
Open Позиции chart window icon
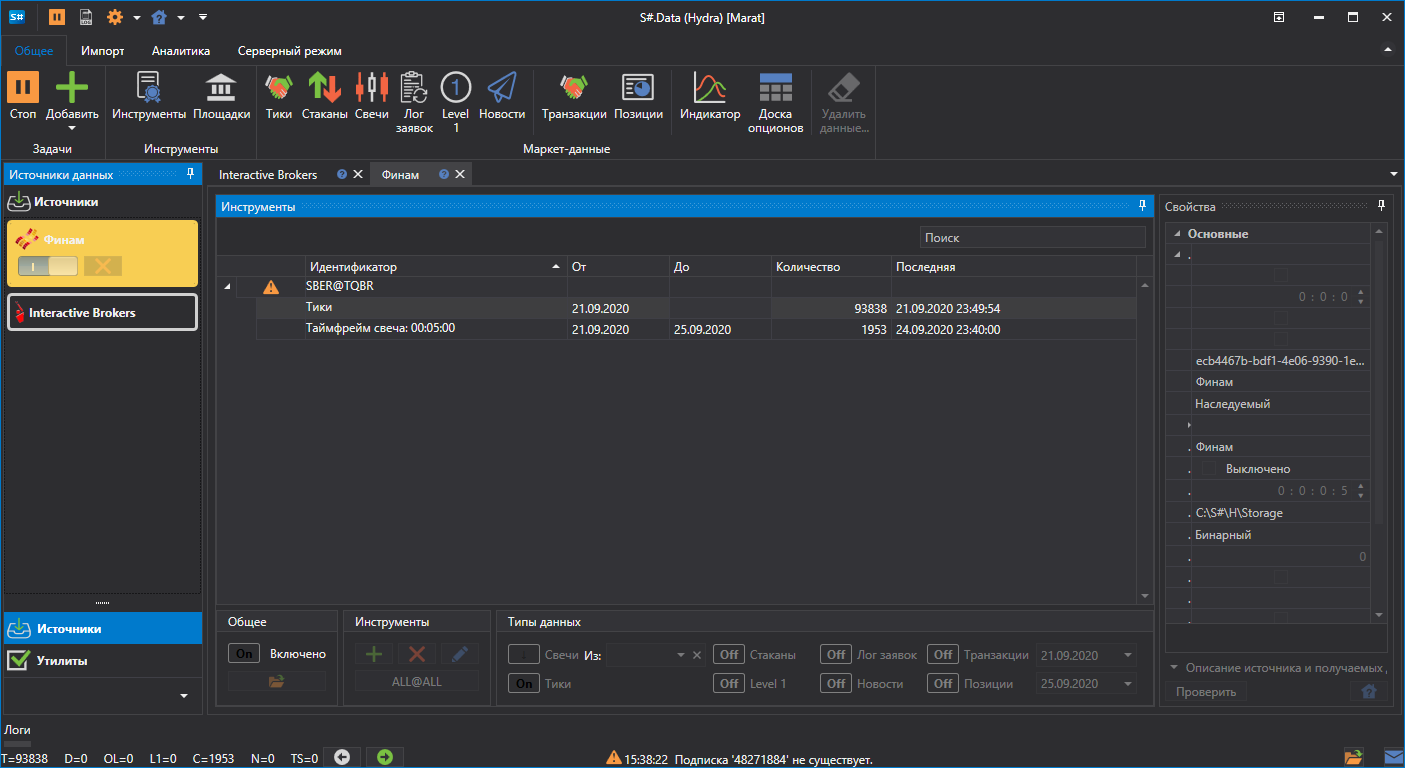coord(638,88)
